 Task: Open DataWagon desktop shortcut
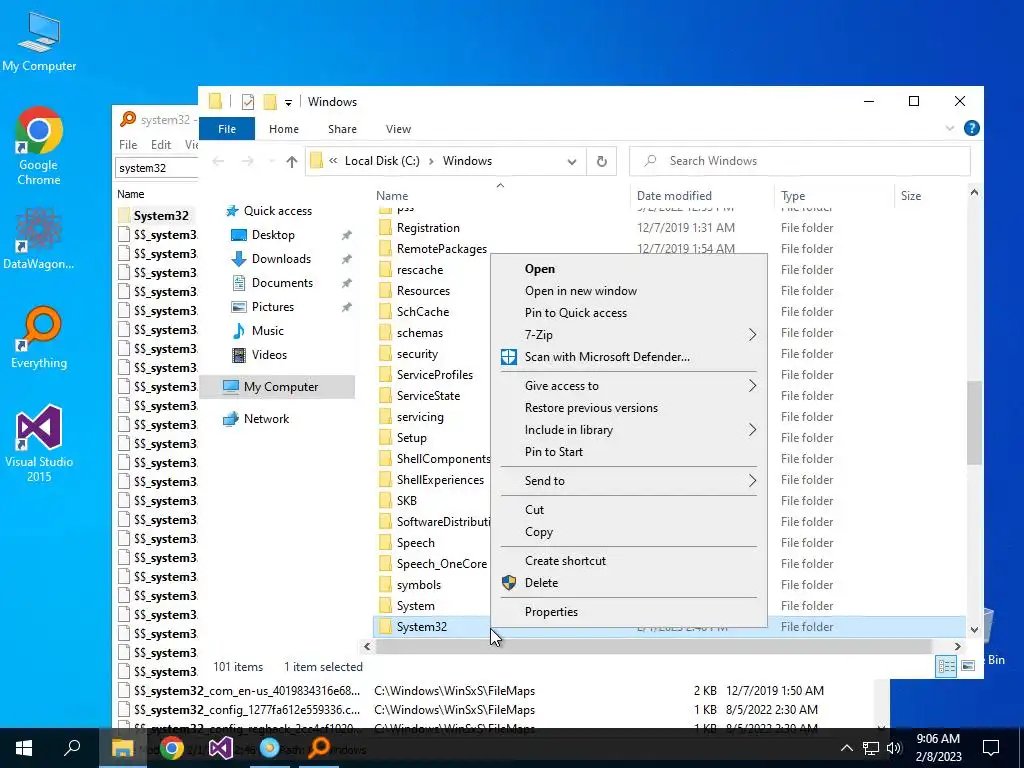(39, 238)
